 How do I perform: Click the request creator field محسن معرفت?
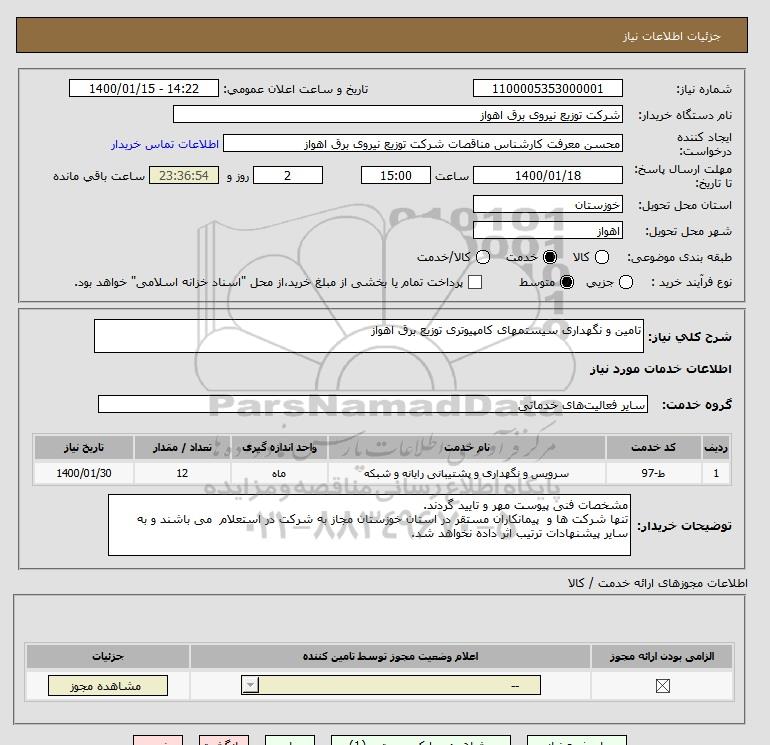tap(423, 144)
